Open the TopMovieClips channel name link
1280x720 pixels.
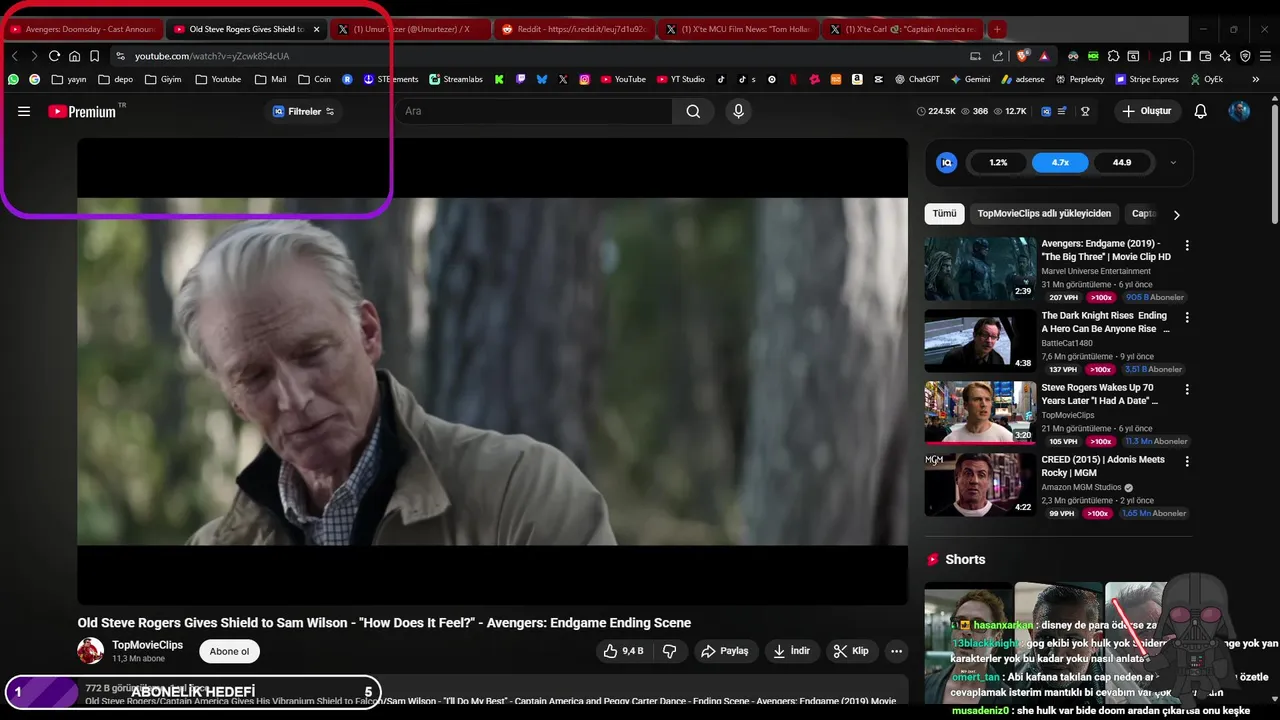point(147,645)
